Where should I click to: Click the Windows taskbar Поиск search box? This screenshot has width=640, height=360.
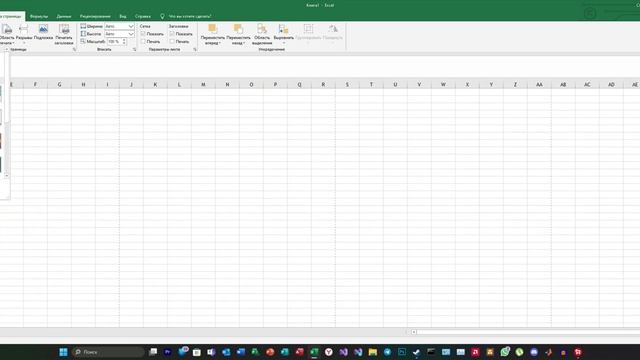coord(108,352)
